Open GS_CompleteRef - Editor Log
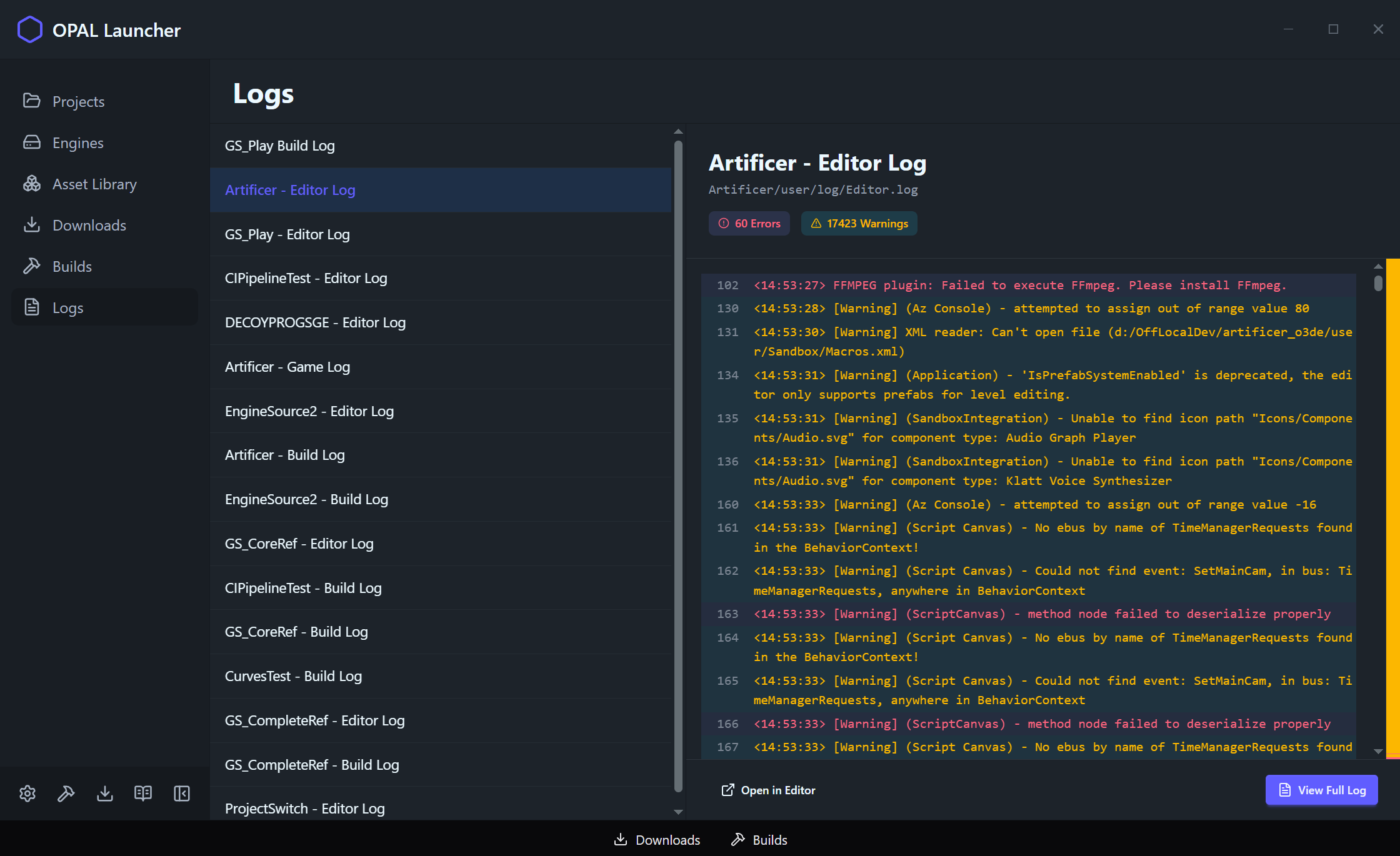Viewport: 1400px width, 856px height. [x=441, y=720]
